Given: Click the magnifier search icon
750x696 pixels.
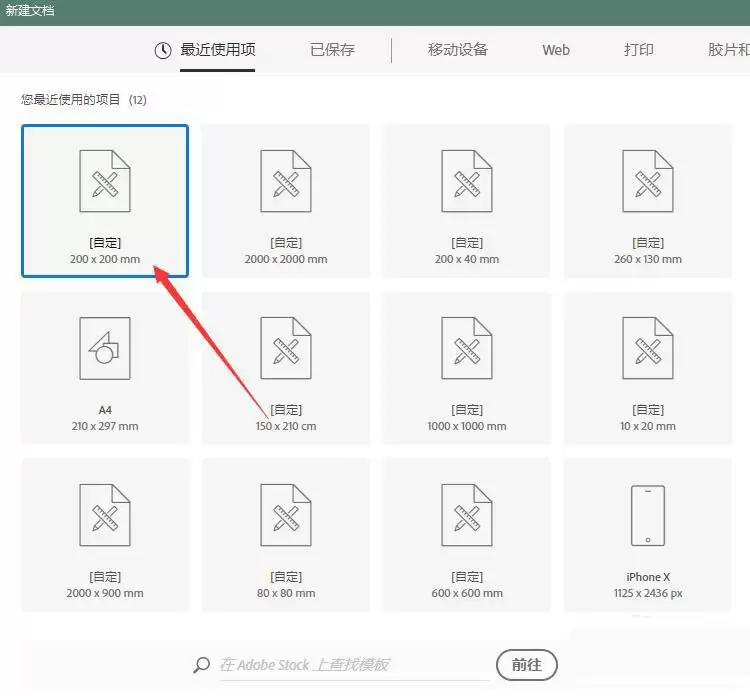Looking at the screenshot, I should tap(201, 665).
